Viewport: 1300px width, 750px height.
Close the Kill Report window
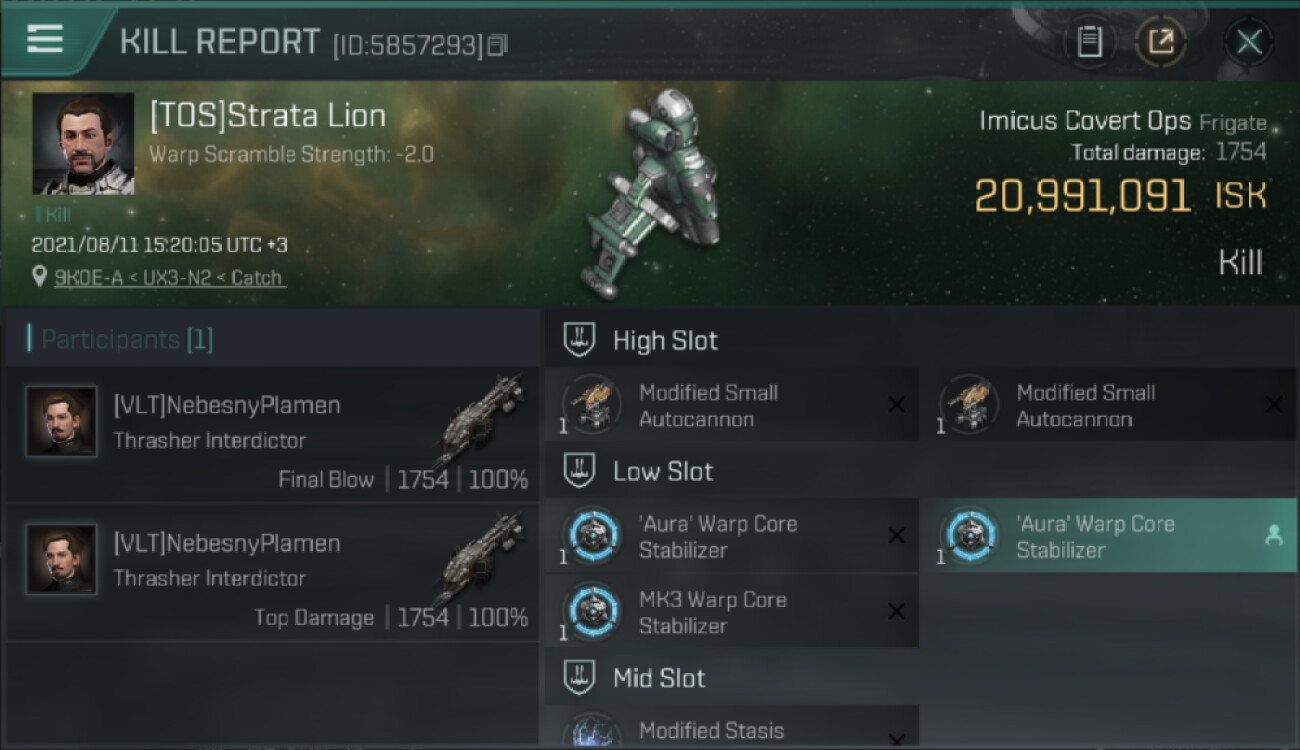click(x=1249, y=42)
